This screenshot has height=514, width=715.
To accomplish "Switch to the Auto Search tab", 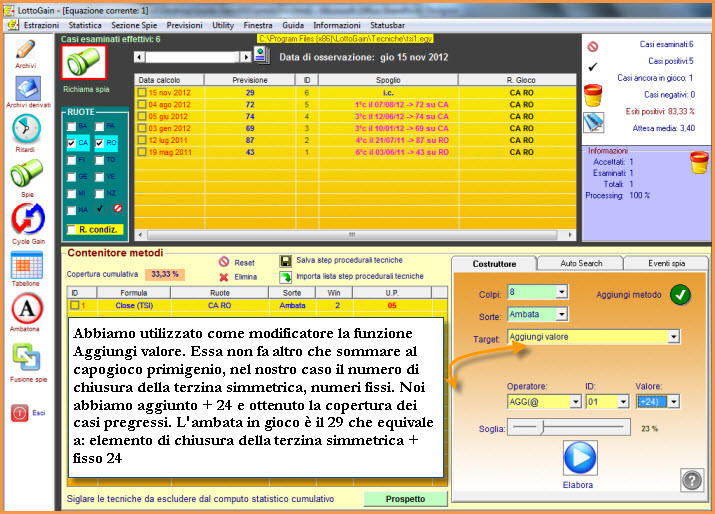I will click(581, 263).
